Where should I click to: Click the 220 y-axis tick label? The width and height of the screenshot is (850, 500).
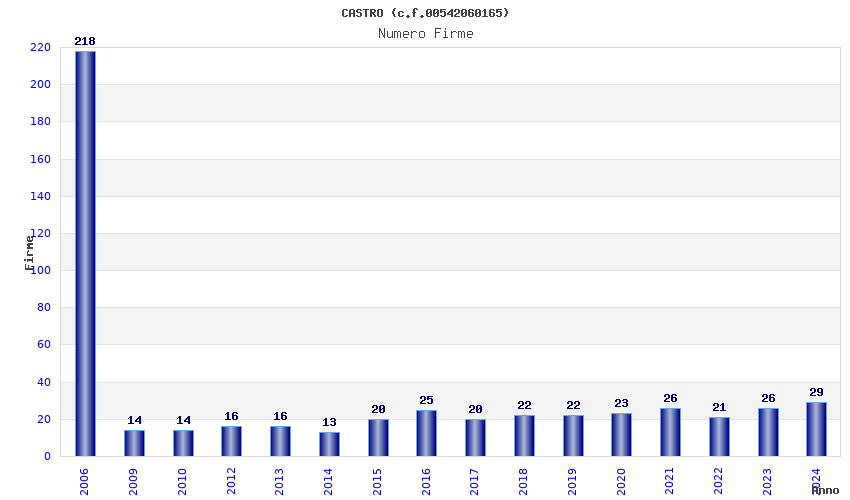(41, 47)
